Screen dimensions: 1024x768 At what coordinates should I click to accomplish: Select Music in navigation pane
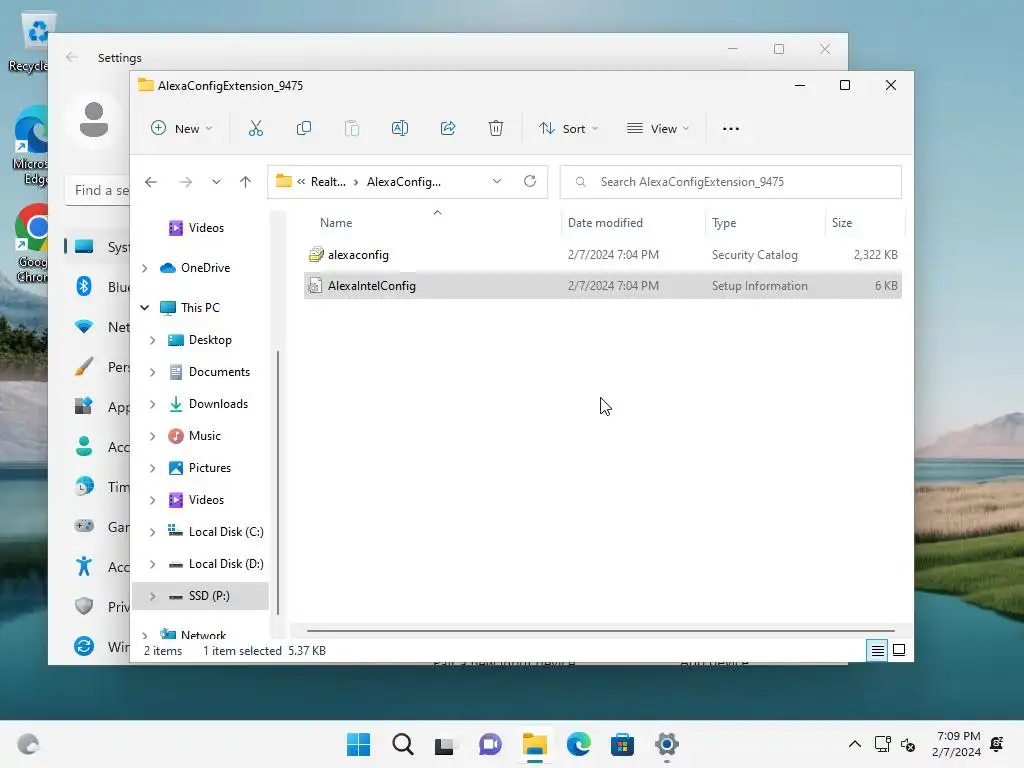click(204, 436)
